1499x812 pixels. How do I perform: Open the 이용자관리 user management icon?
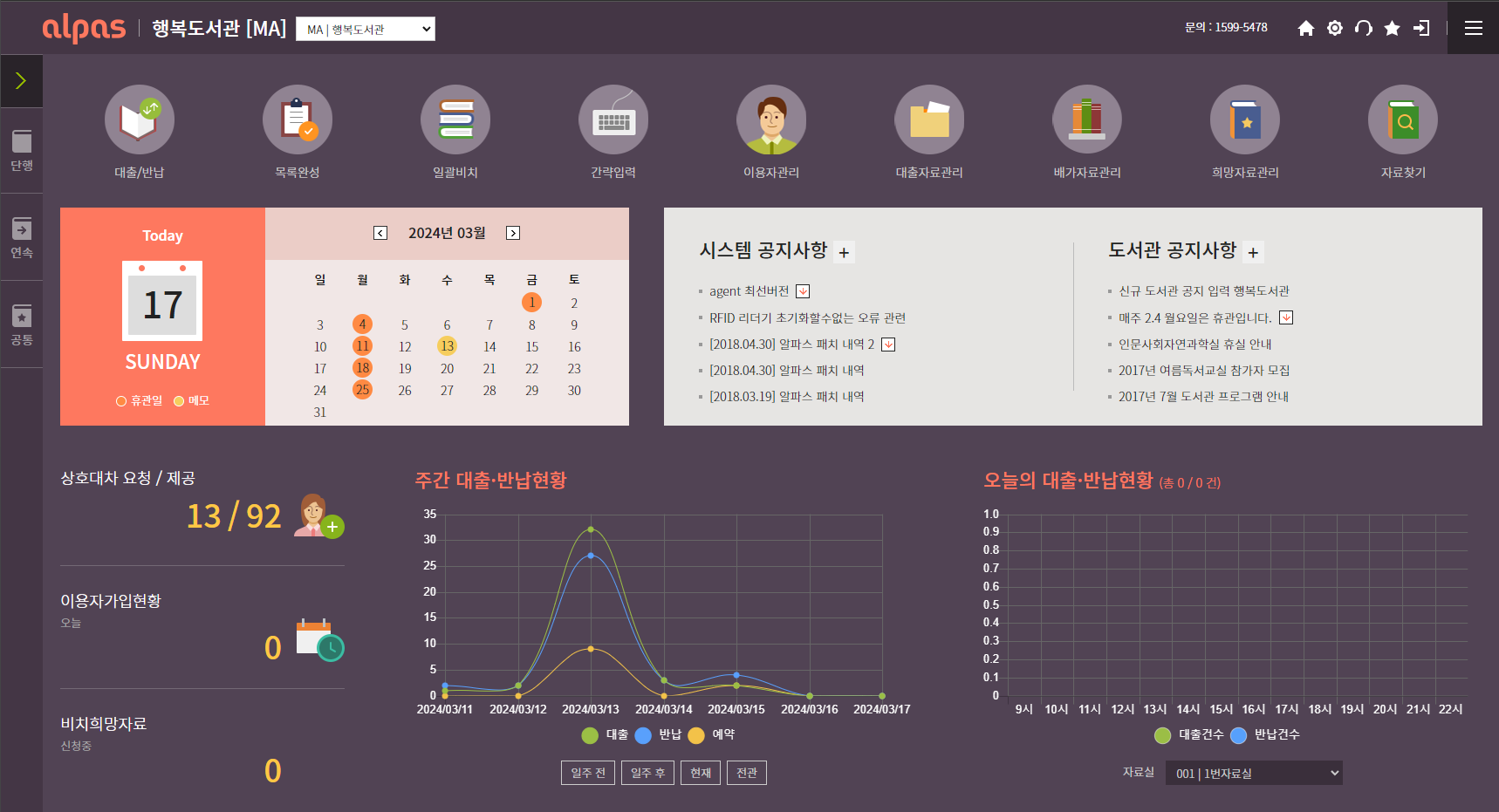tap(771, 119)
